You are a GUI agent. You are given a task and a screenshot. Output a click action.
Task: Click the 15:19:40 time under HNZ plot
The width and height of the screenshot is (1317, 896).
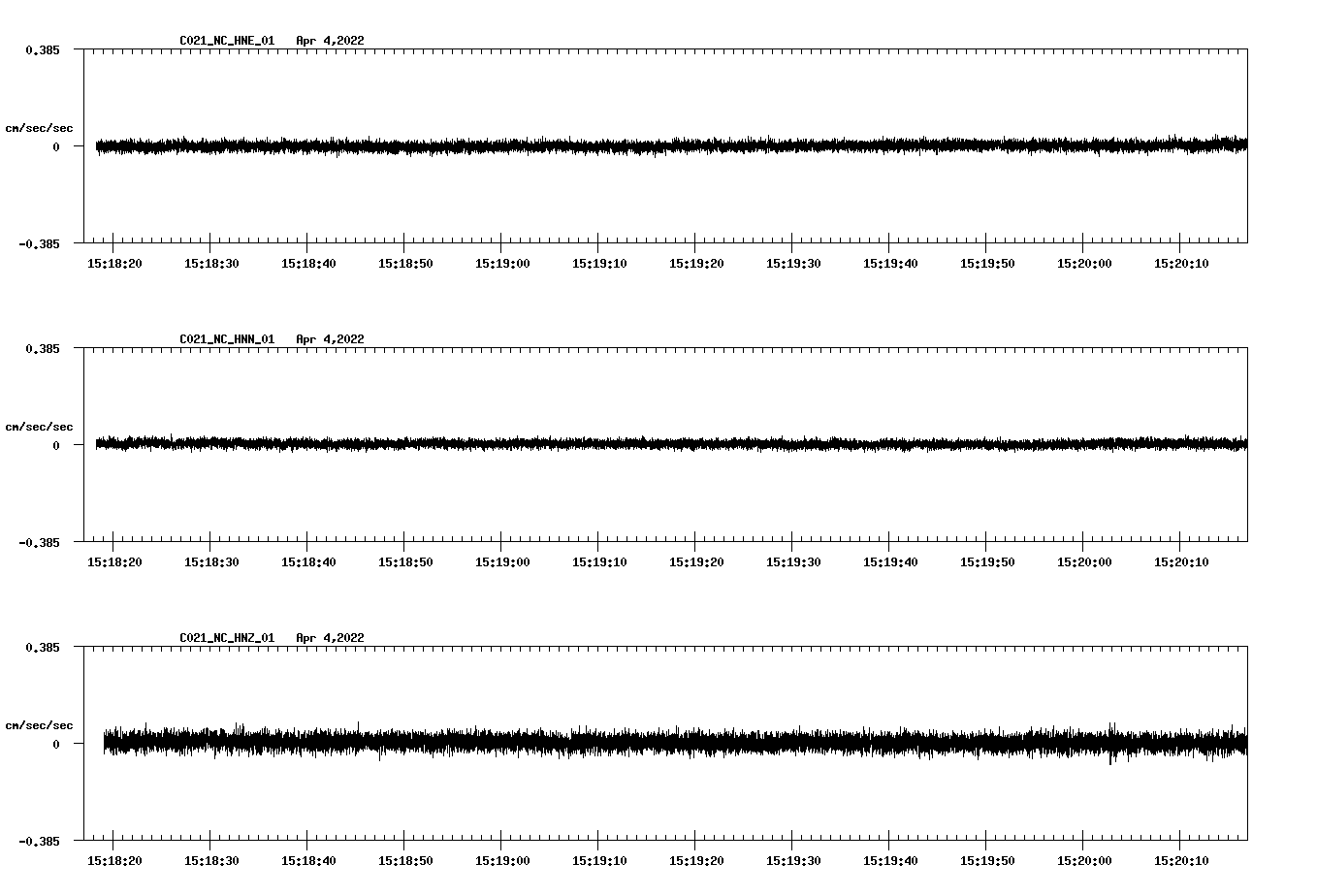(x=890, y=861)
